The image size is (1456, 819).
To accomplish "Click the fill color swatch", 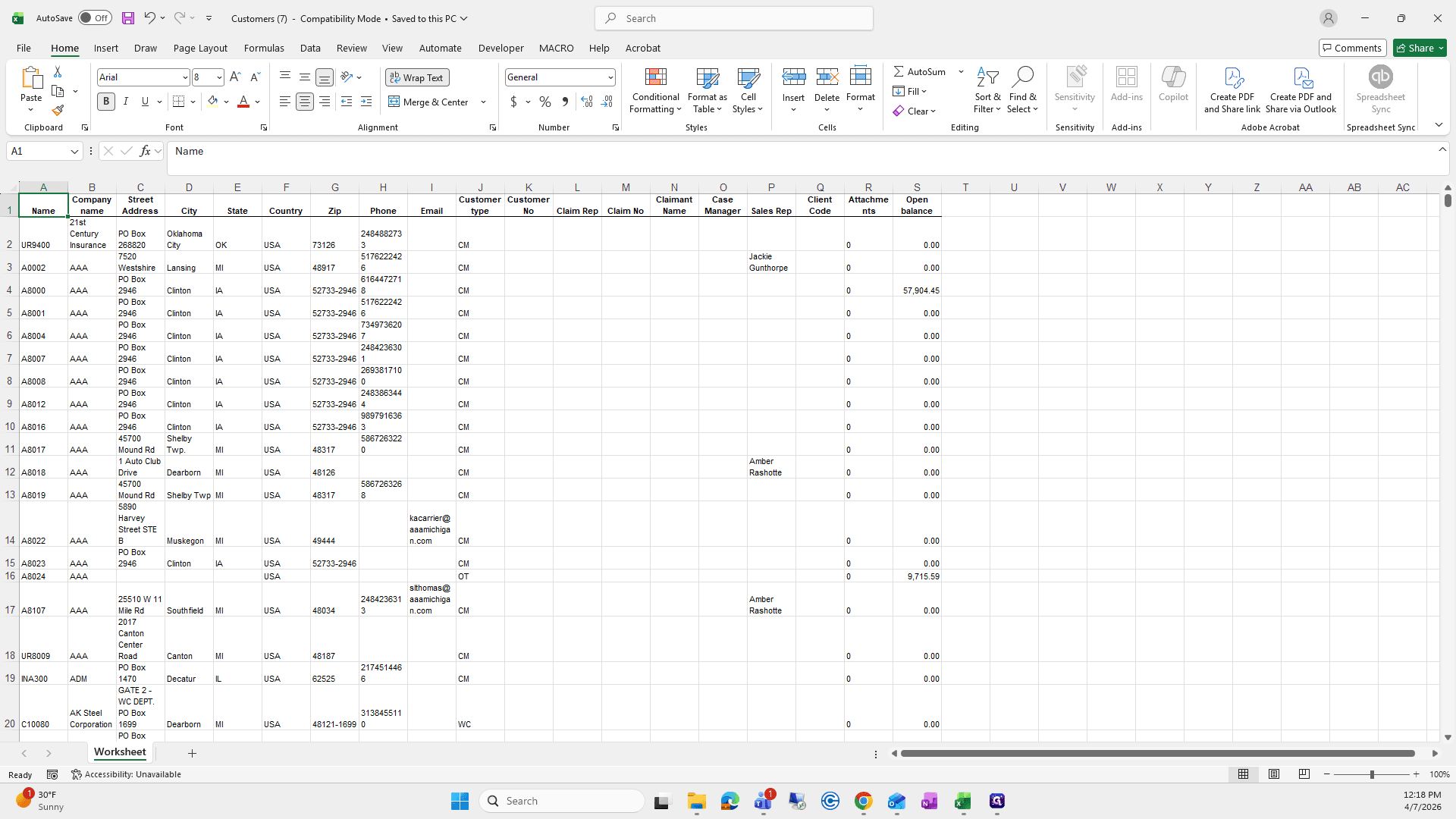I will (x=213, y=102).
